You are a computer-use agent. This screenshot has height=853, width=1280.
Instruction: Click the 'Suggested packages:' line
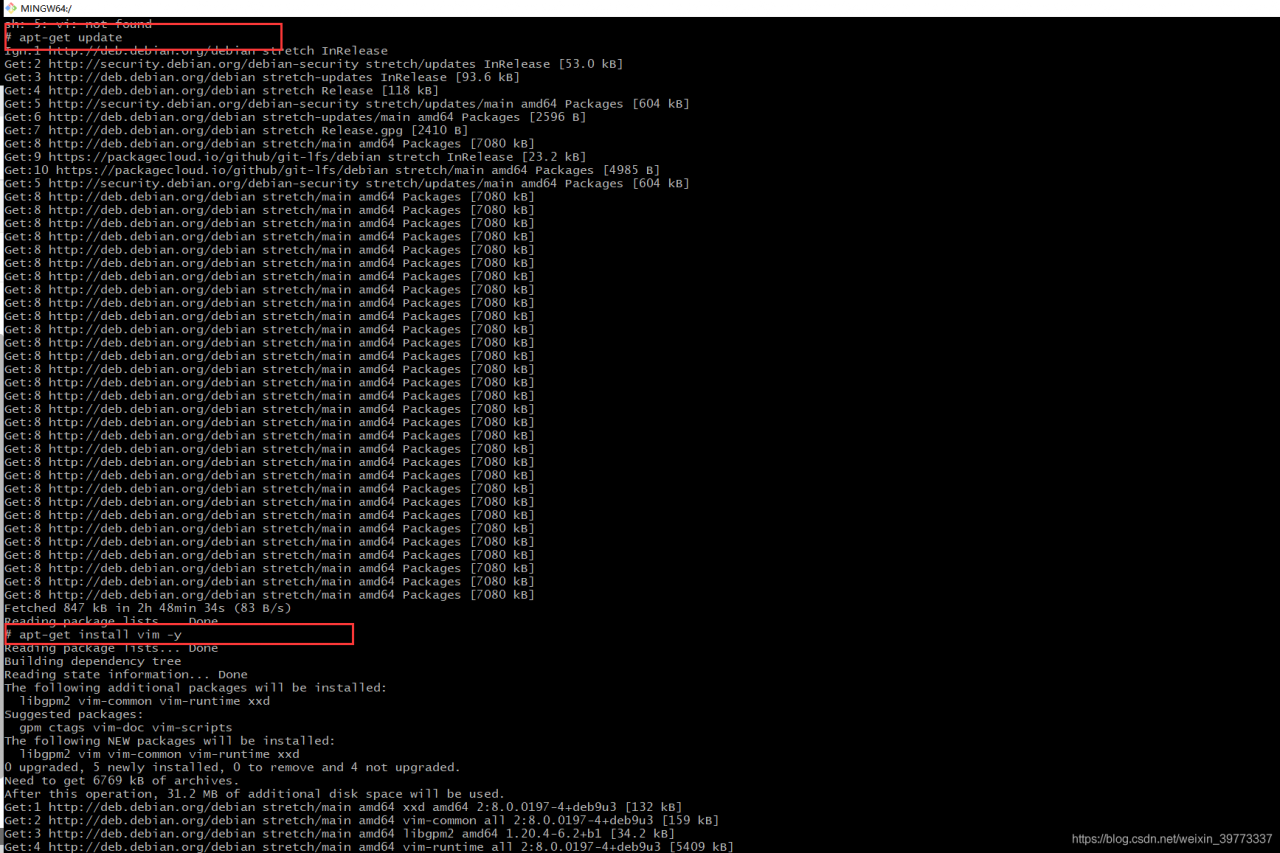coord(74,714)
